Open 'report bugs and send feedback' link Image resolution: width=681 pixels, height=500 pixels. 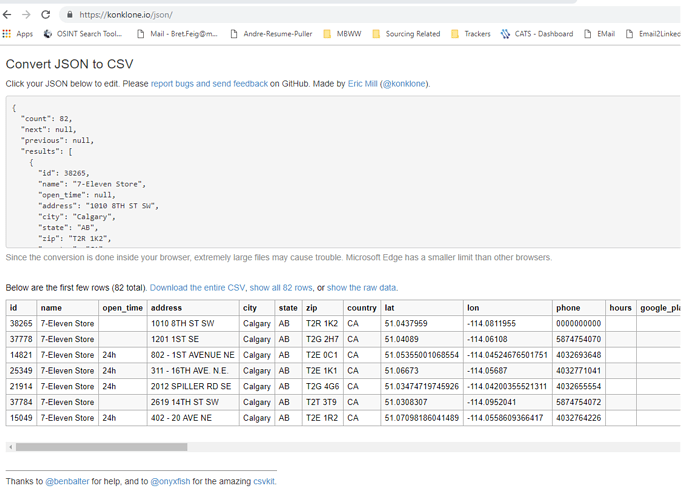[209, 84]
